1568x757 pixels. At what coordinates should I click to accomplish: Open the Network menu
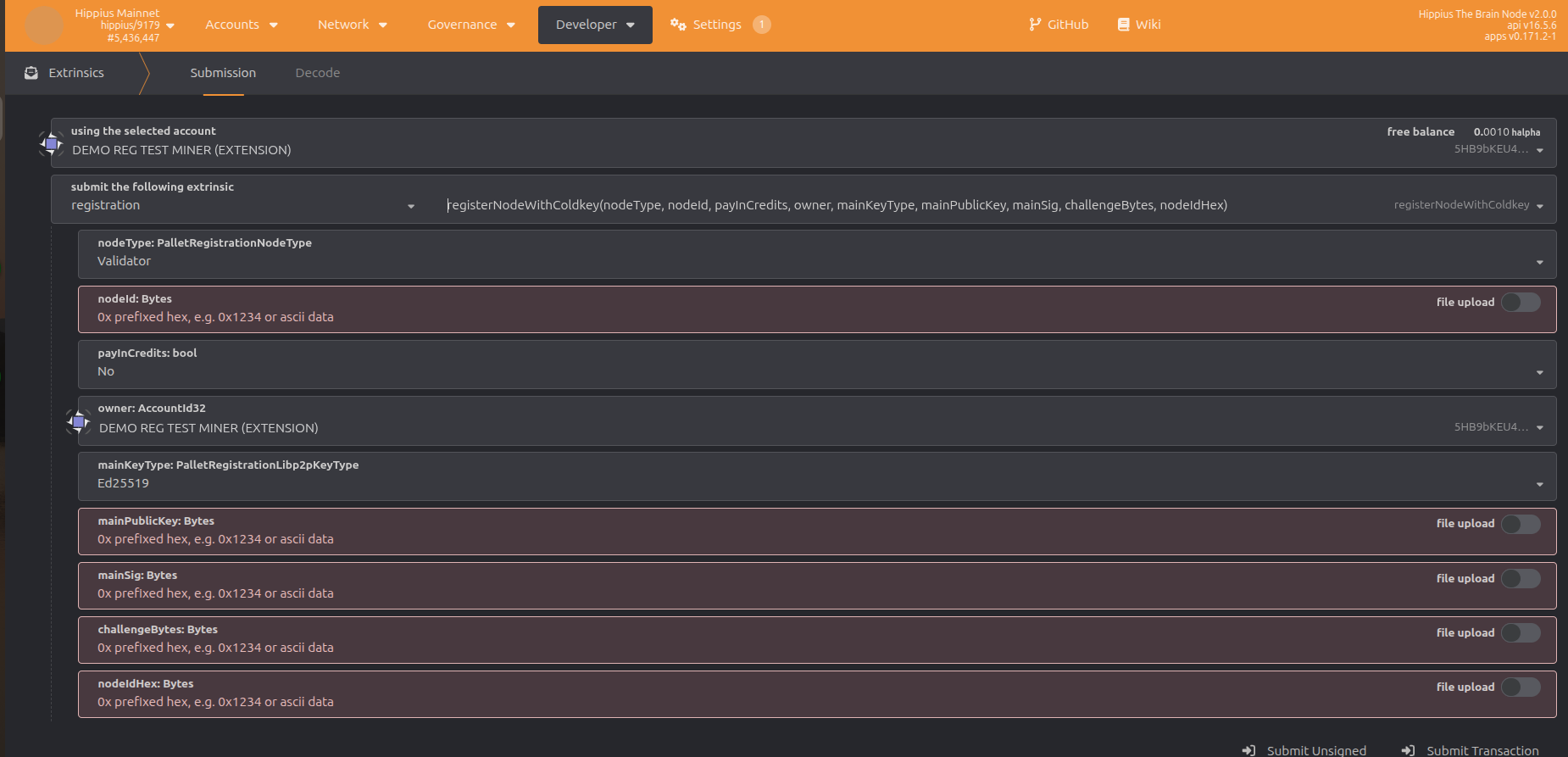353,25
